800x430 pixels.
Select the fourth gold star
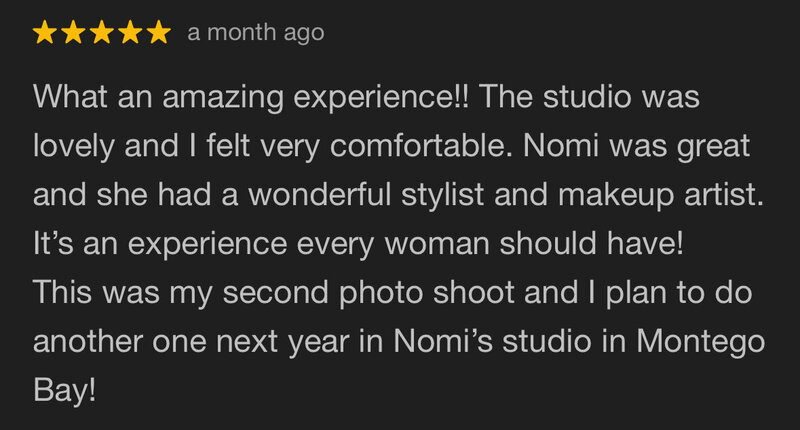pyautogui.click(x=131, y=32)
